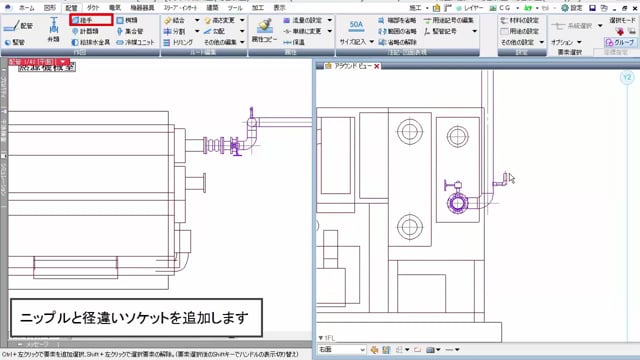Viewport: 640px width, 360px height.
Task: Choose the 計器類 instruments tool
Action: [x=85, y=31]
